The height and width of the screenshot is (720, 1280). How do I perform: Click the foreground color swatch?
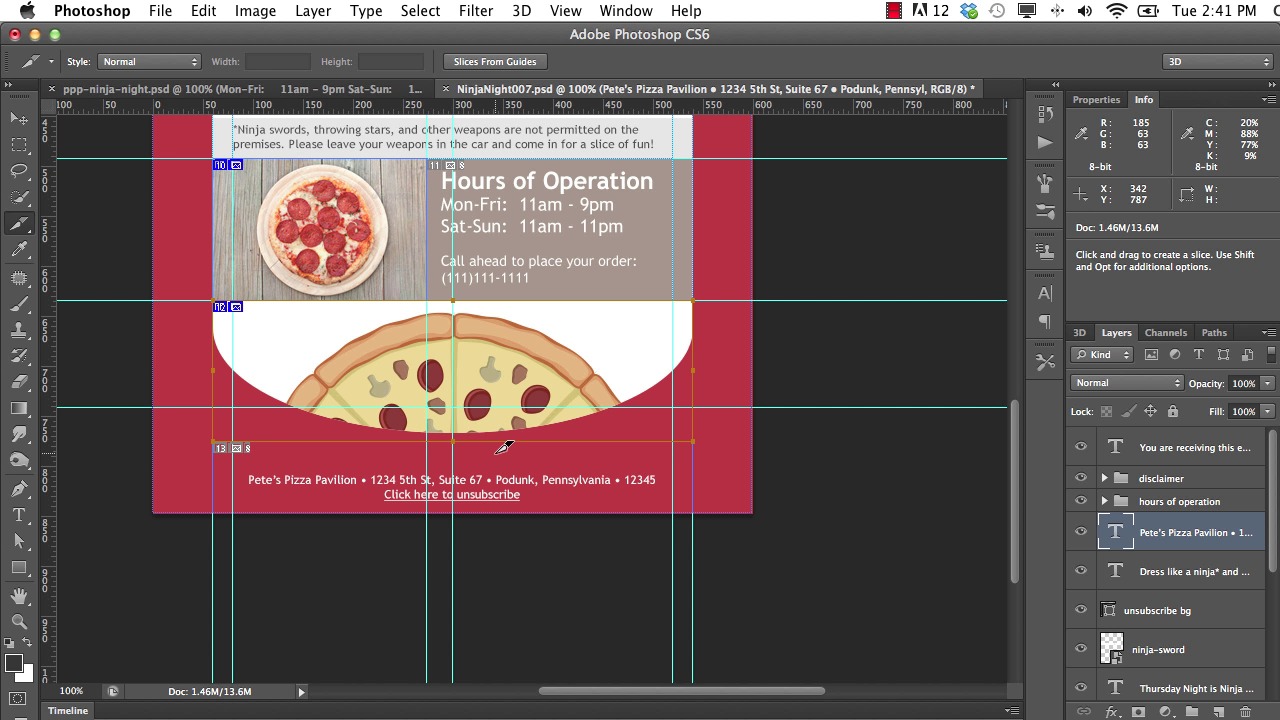(x=13, y=664)
